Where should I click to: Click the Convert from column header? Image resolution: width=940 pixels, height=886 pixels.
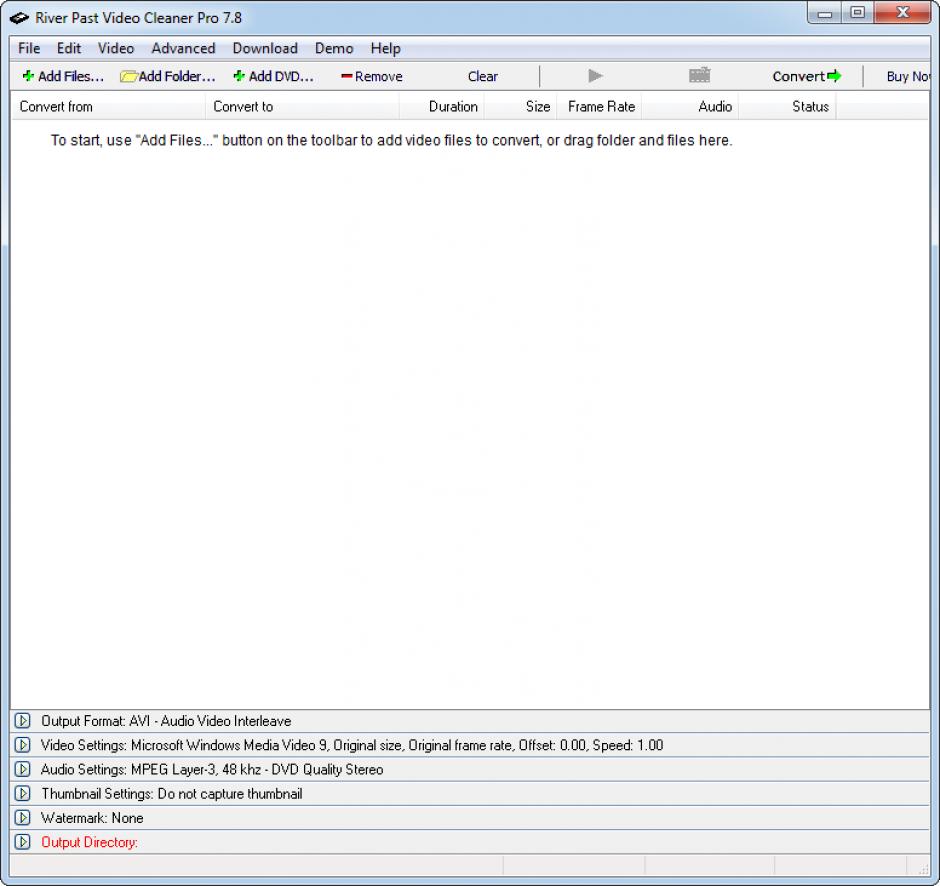(x=109, y=106)
